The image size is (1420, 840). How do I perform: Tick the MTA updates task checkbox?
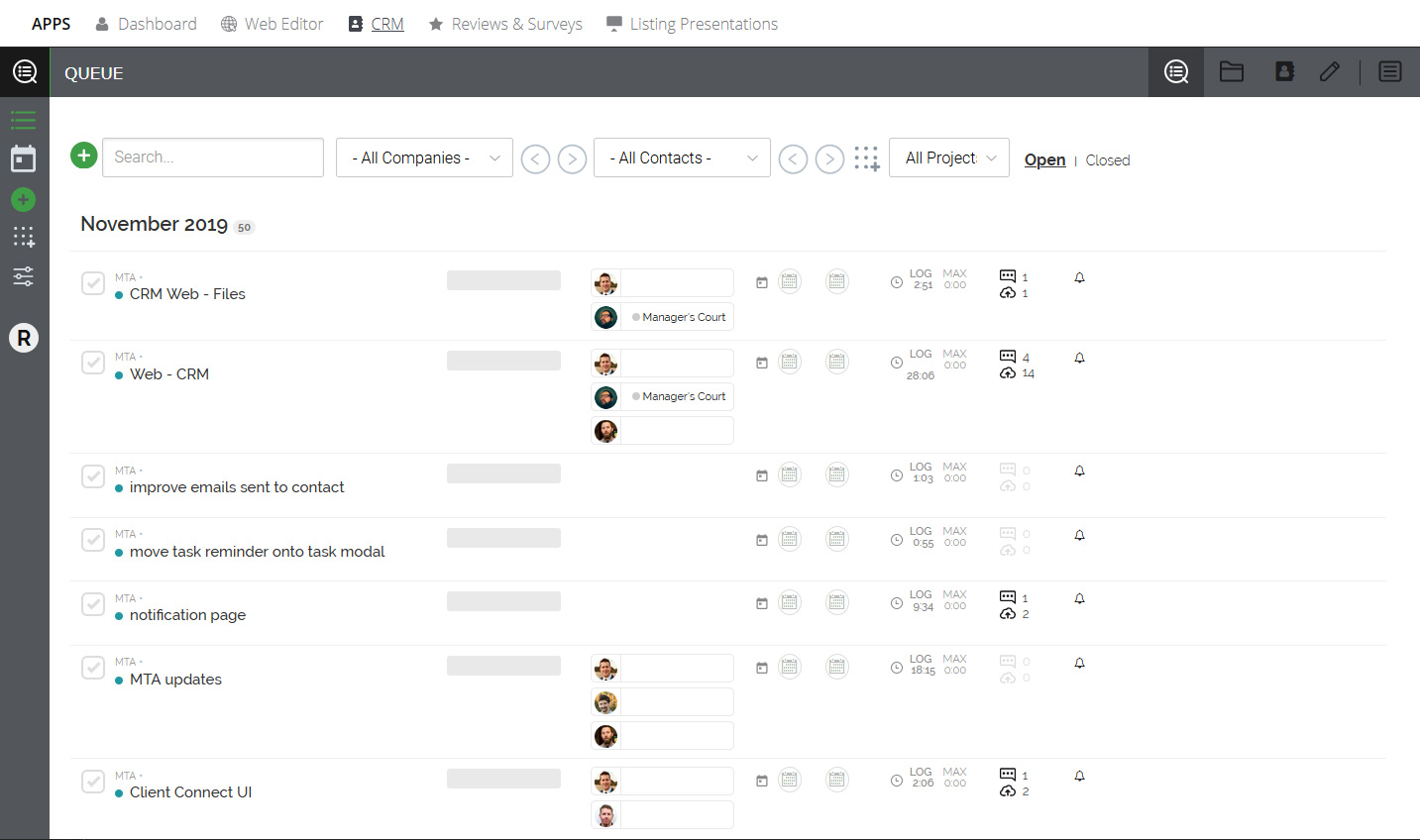pos(93,668)
